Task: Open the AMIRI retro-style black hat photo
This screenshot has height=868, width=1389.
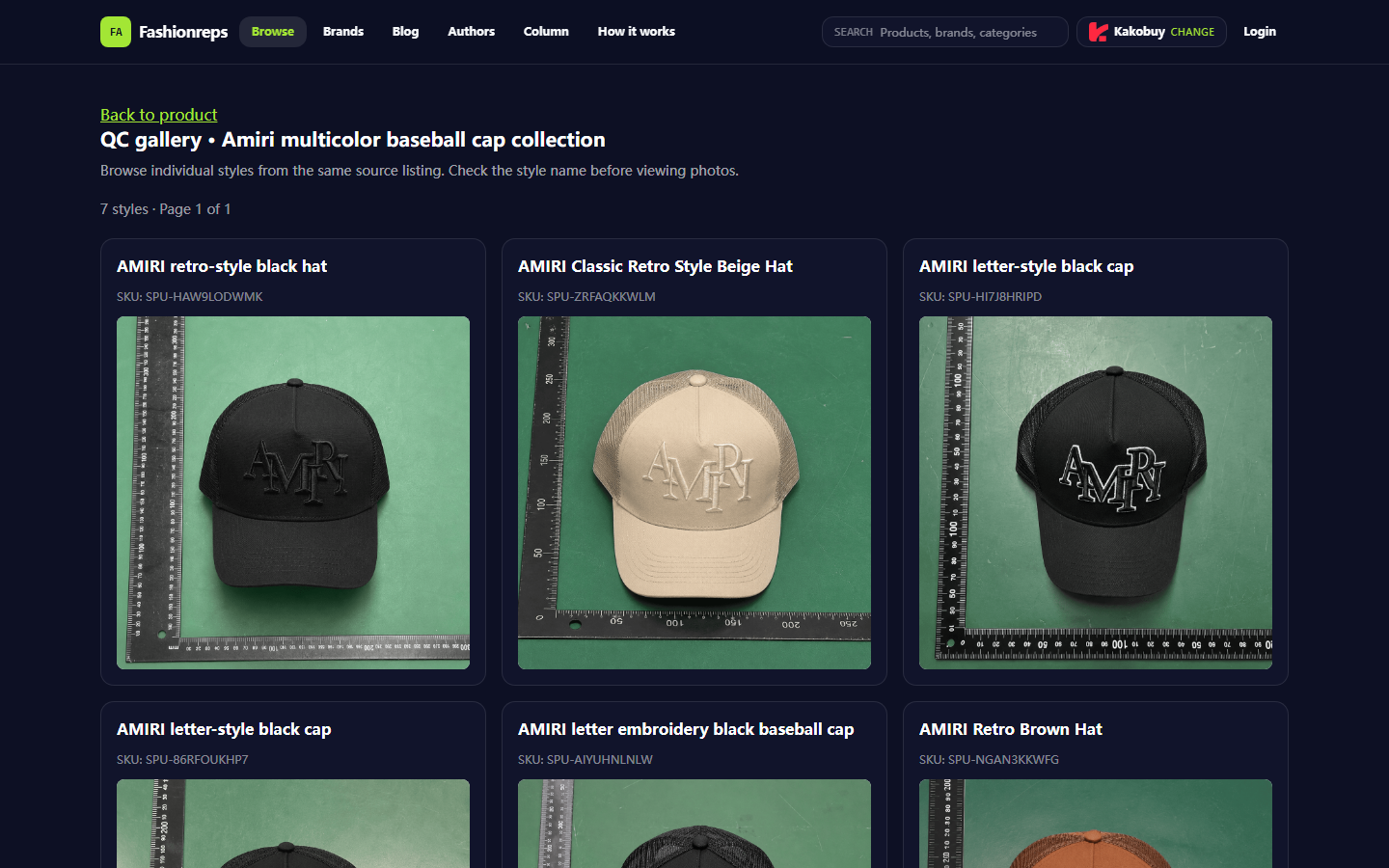Action: pos(293,493)
